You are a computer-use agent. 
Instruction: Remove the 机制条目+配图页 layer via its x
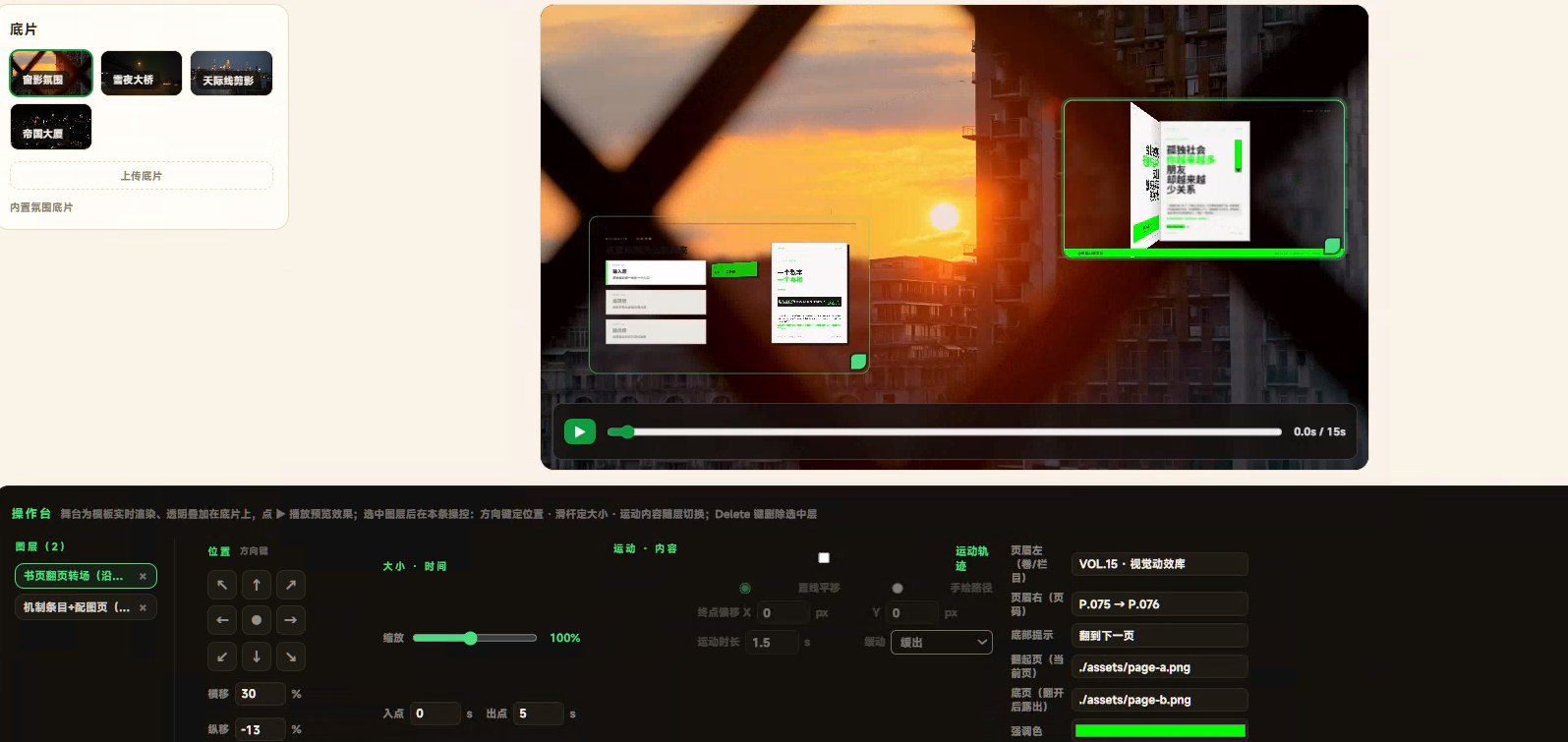[x=143, y=607]
